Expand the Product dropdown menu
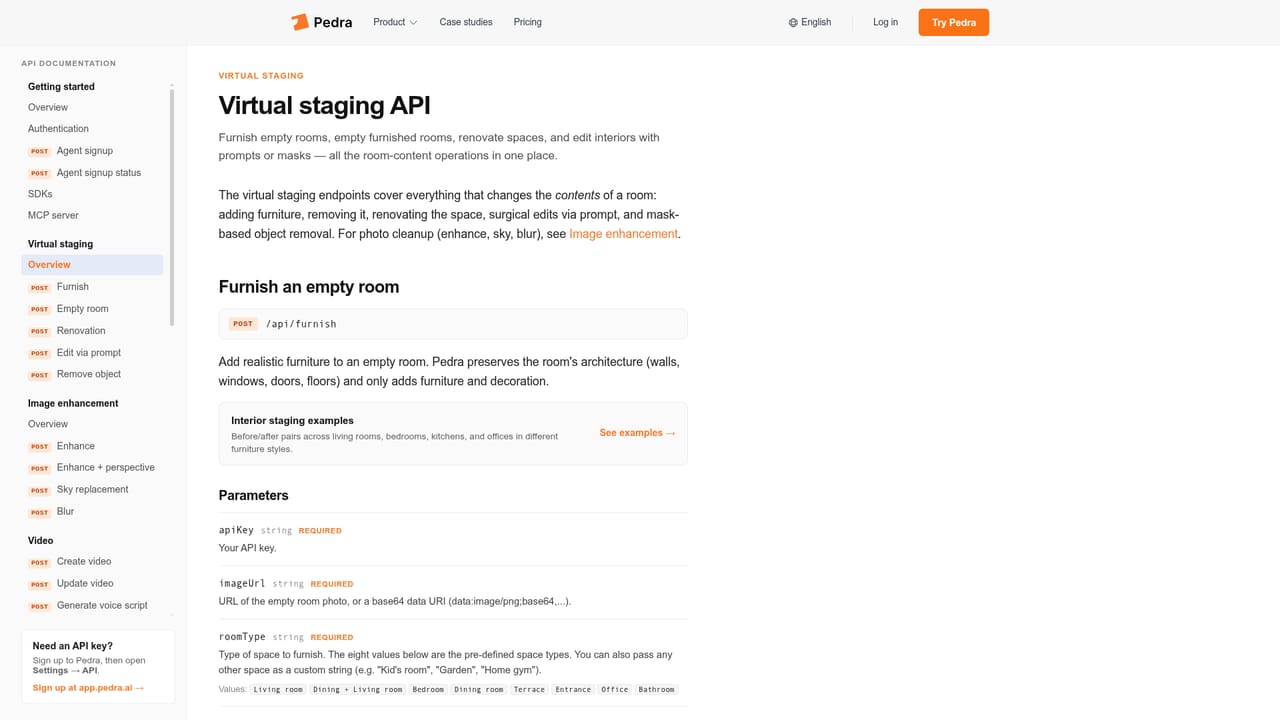 (395, 22)
